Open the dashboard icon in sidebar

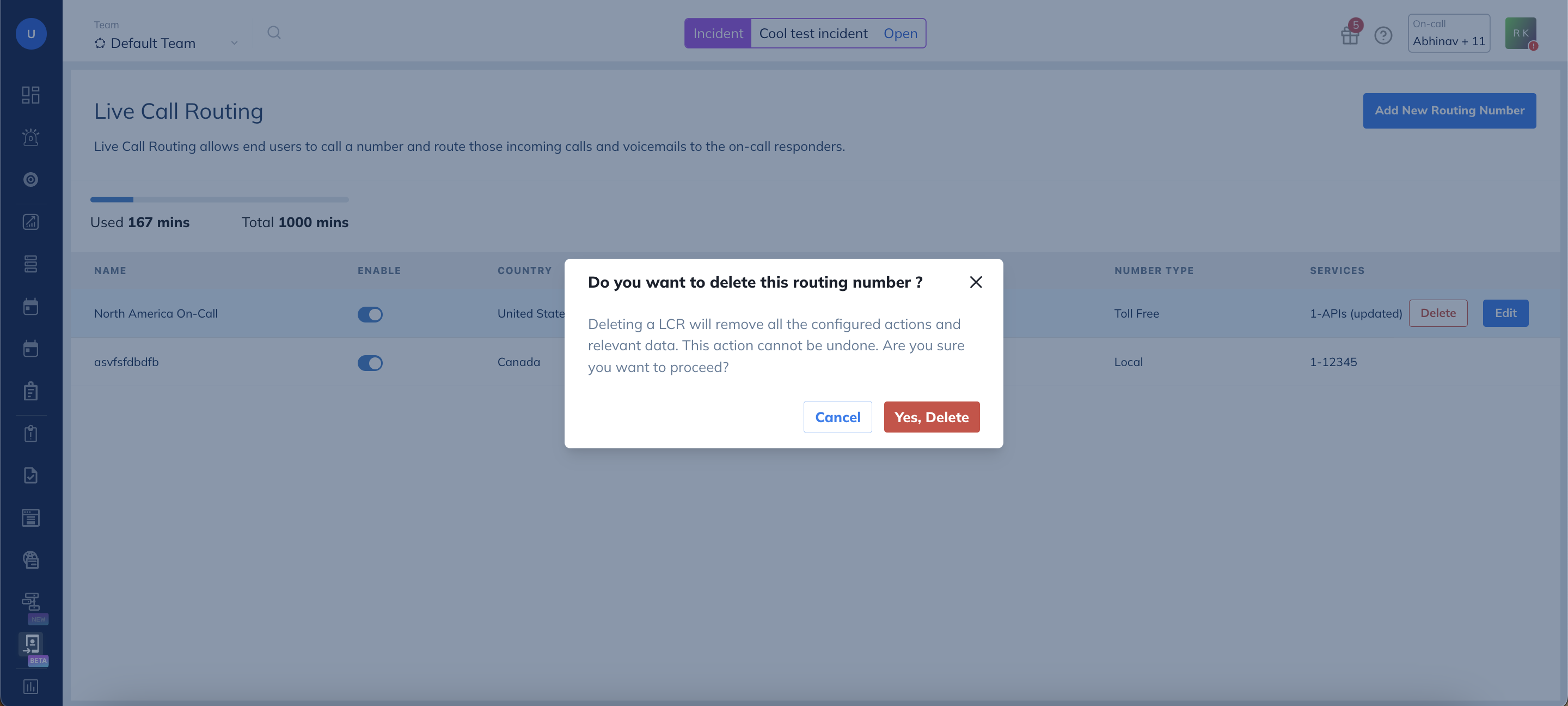[x=30, y=95]
